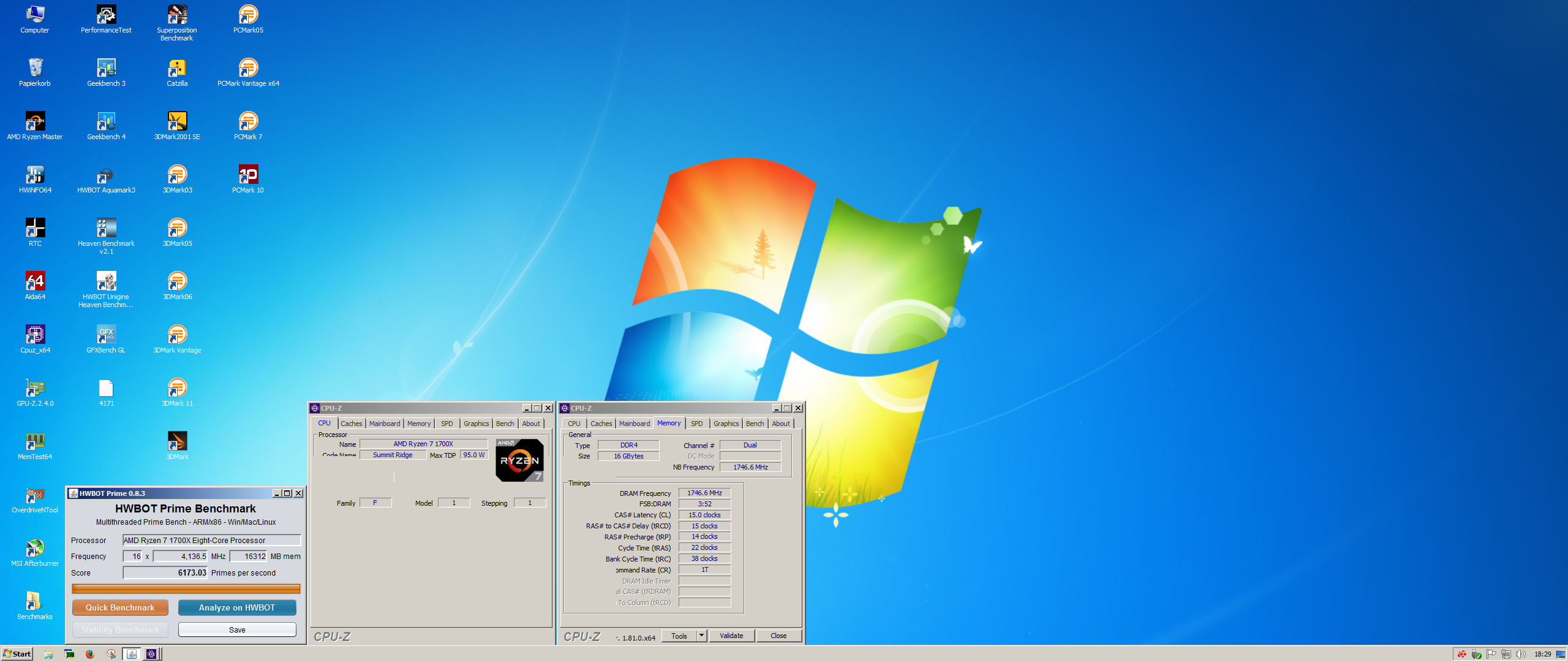Launch MSI Afterburner desktop icon
This screenshot has height=662, width=1568.
[x=35, y=552]
